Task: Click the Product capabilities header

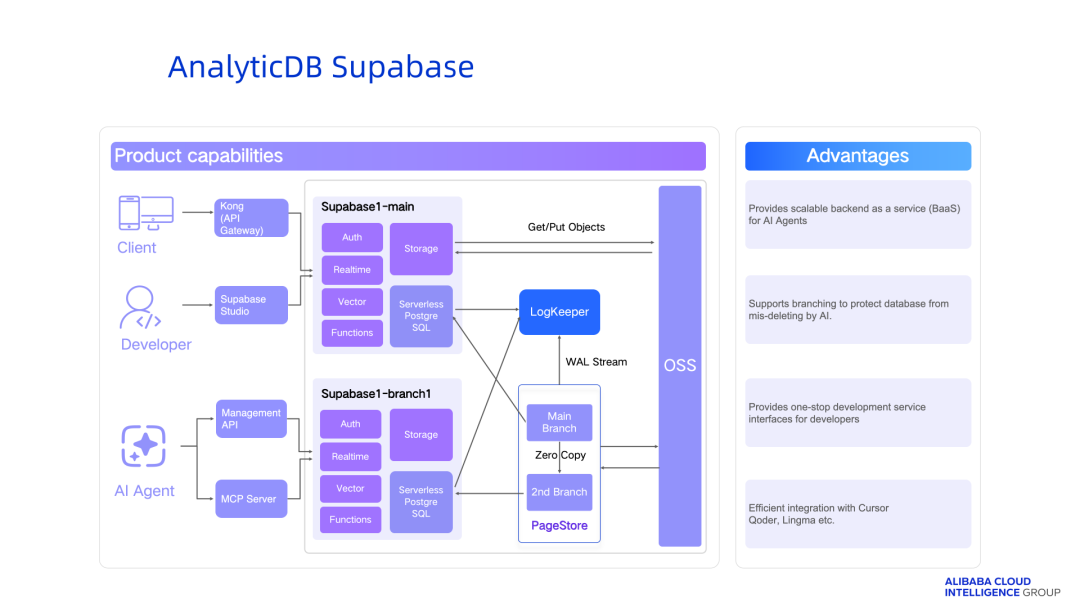Action: tap(408, 156)
